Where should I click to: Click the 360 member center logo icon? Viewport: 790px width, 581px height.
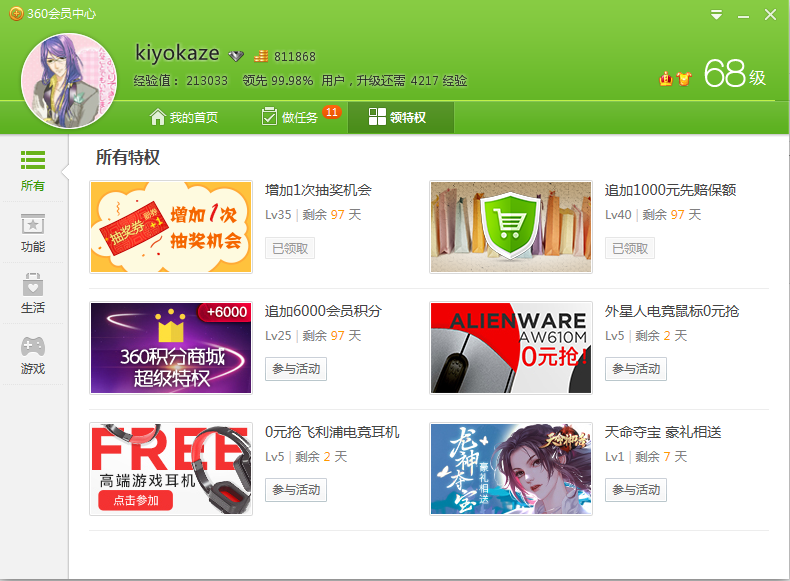pos(16,14)
